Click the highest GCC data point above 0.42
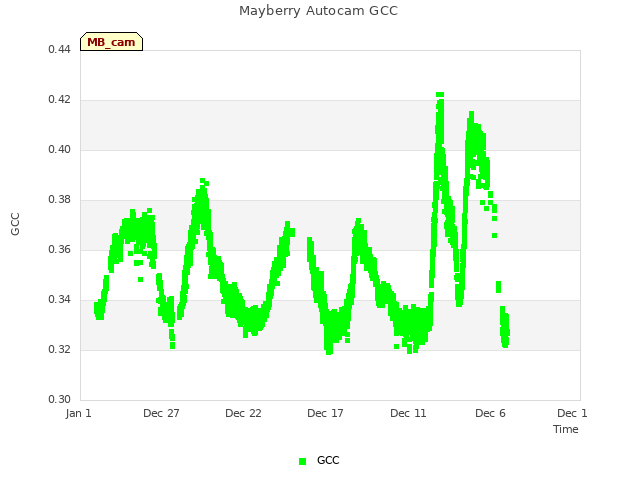The image size is (640, 480). pos(440,95)
